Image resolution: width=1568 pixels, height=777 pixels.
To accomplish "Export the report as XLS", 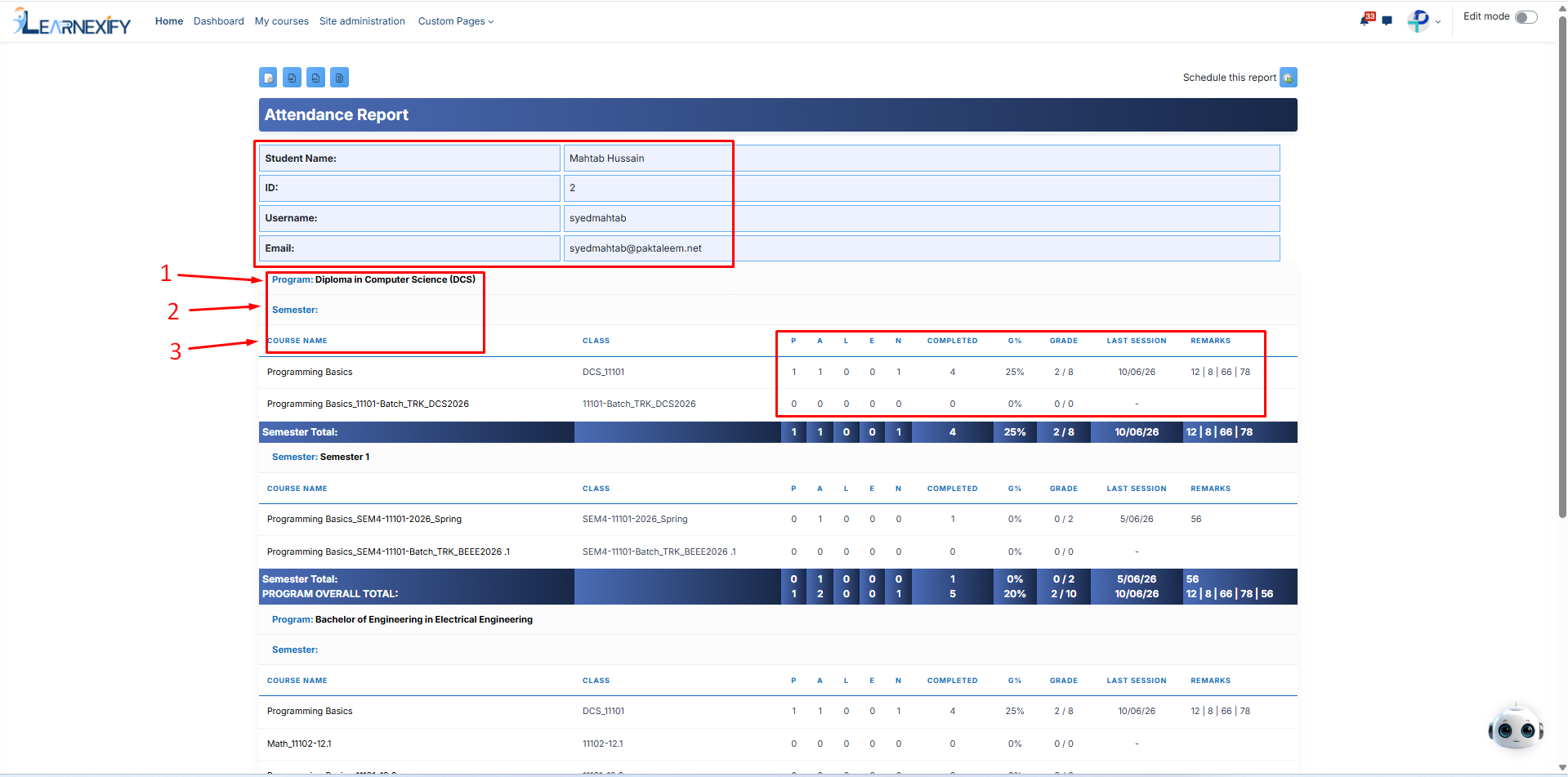I will click(x=315, y=78).
